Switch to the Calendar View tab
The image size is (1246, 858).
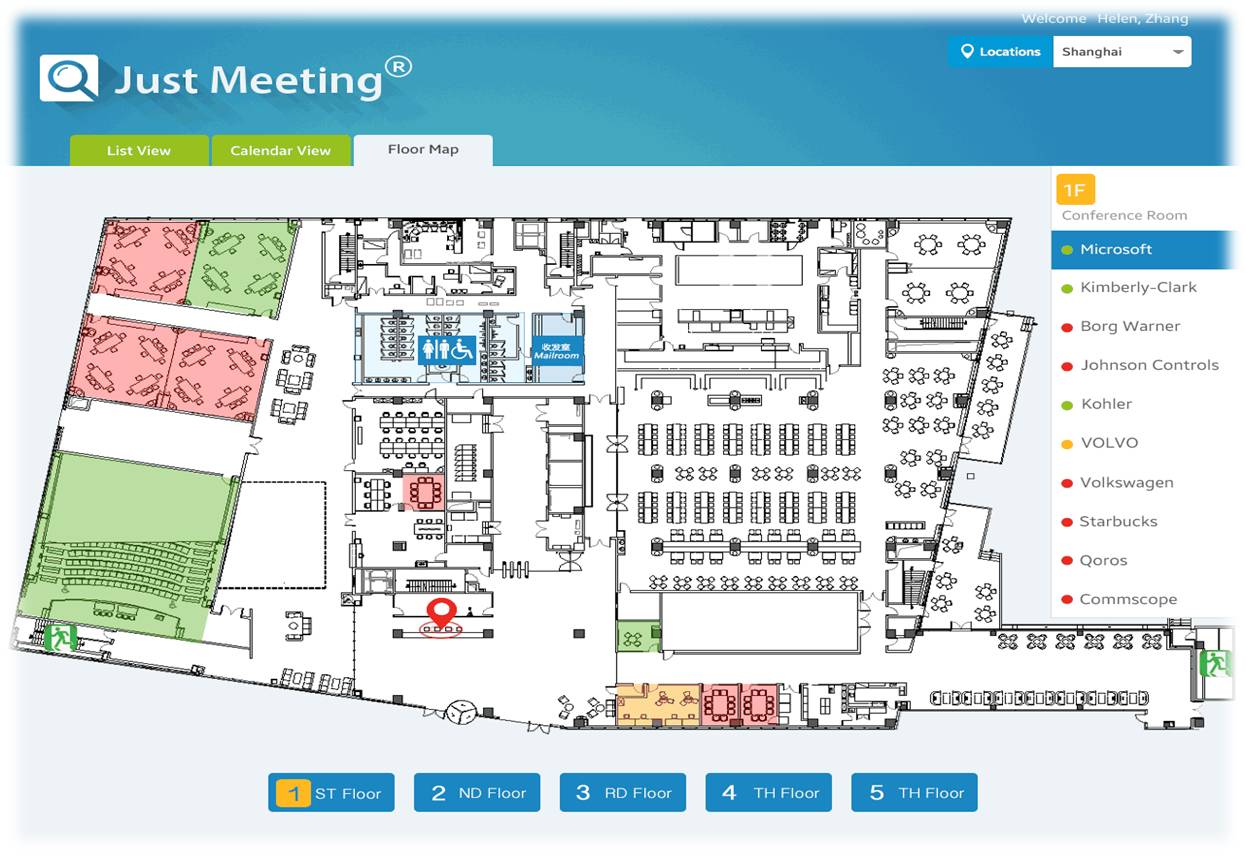click(x=280, y=151)
